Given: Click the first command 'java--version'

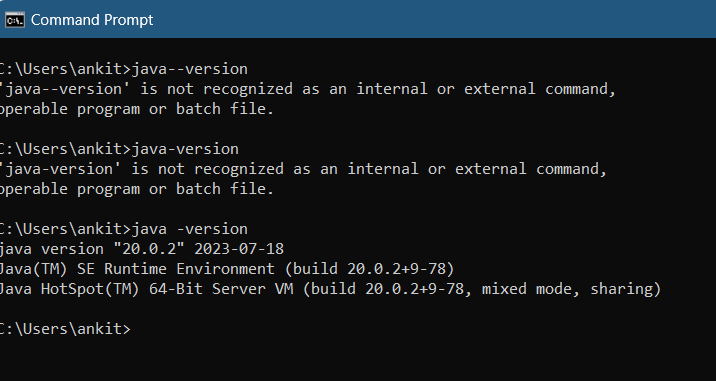Looking at the screenshot, I should point(190,69).
